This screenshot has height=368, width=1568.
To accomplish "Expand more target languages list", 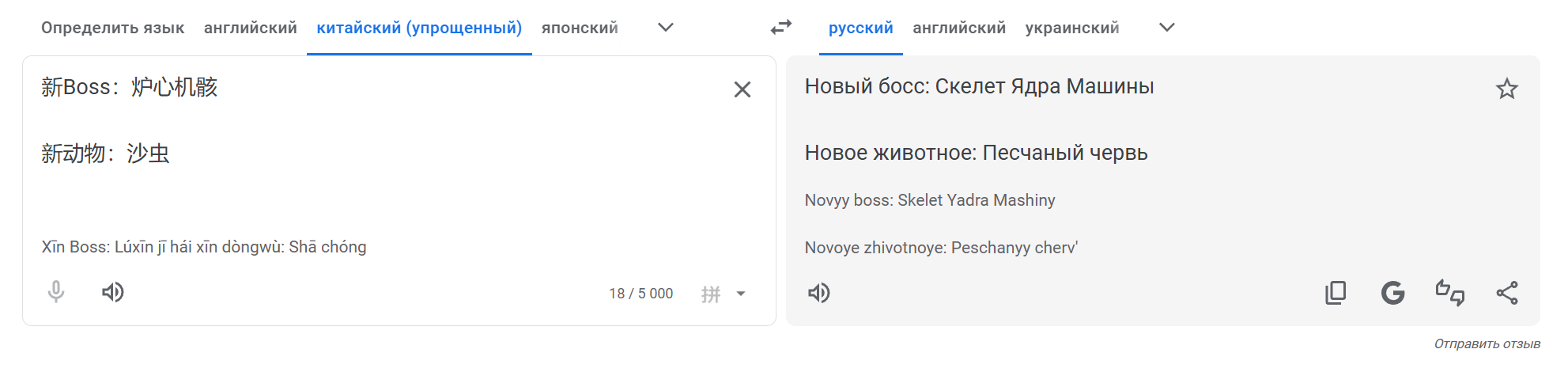I will pos(1167,28).
